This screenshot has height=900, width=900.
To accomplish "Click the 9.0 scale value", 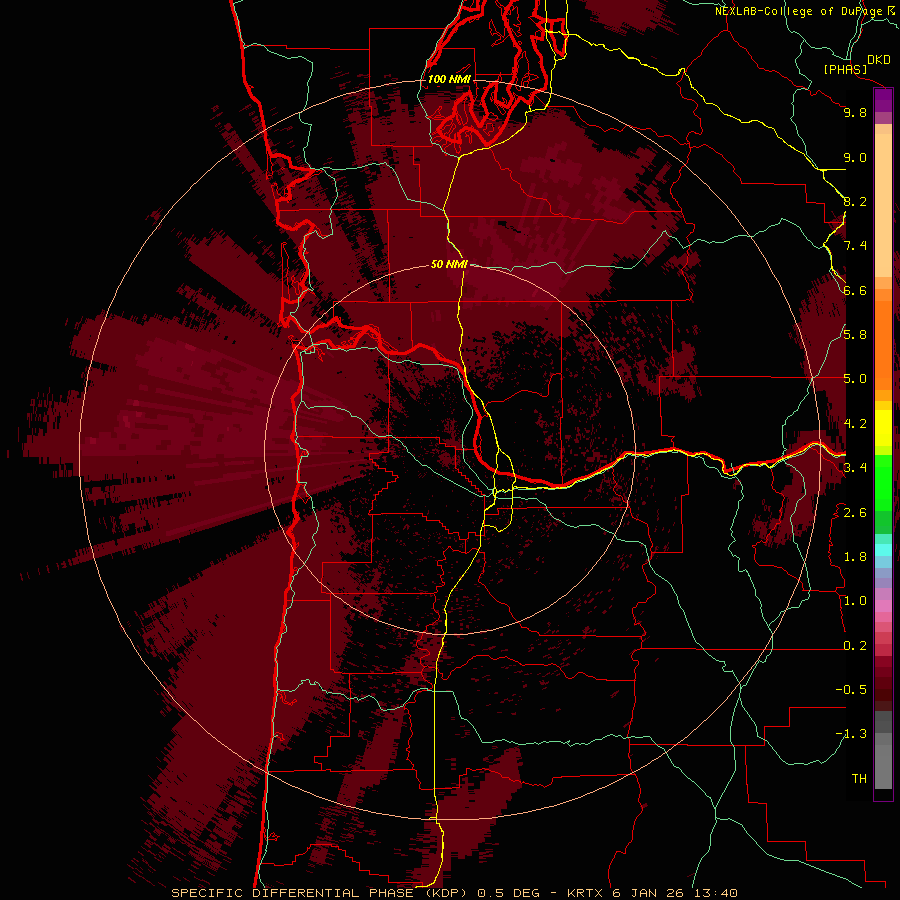I will point(855,157).
